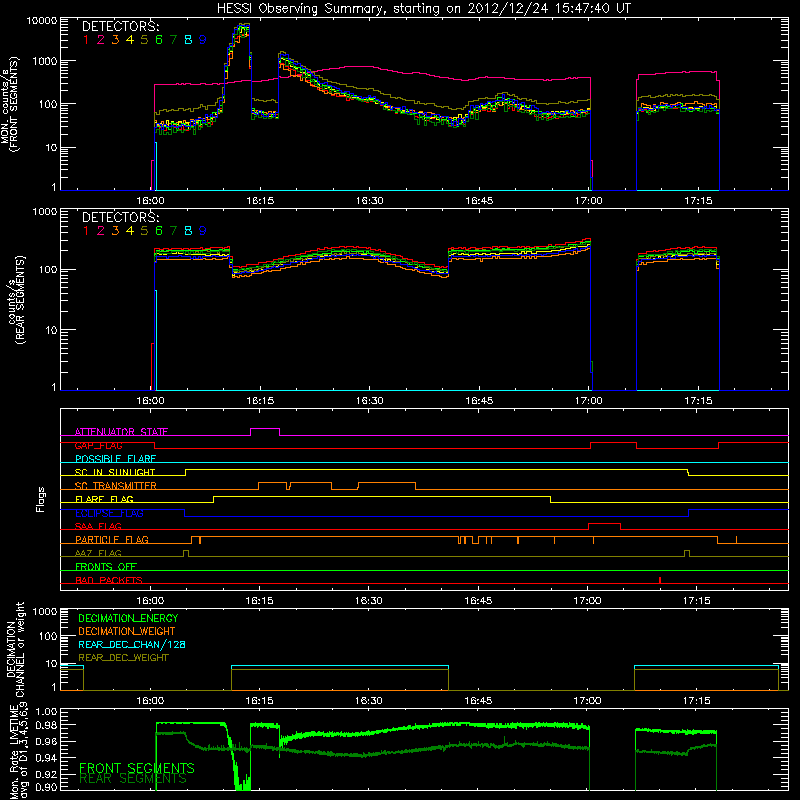
Task: Click the 16:45 tick under the decimation plot
Action: point(478,701)
